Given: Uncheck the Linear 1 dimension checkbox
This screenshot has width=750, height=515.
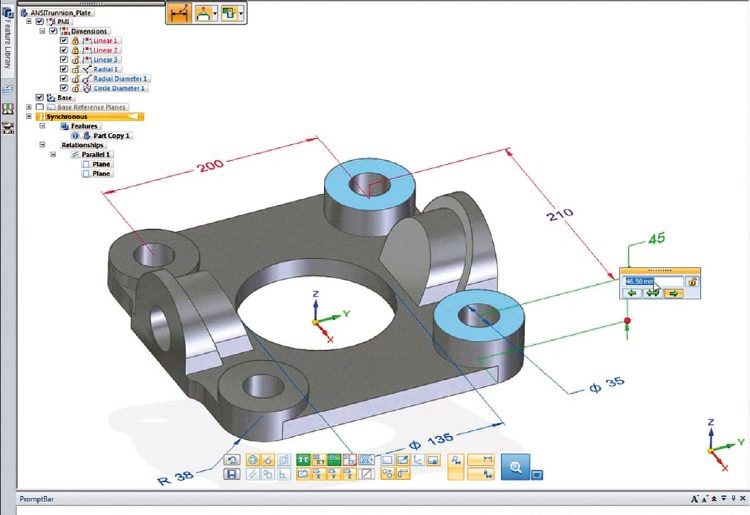Looking at the screenshot, I should pos(63,40).
